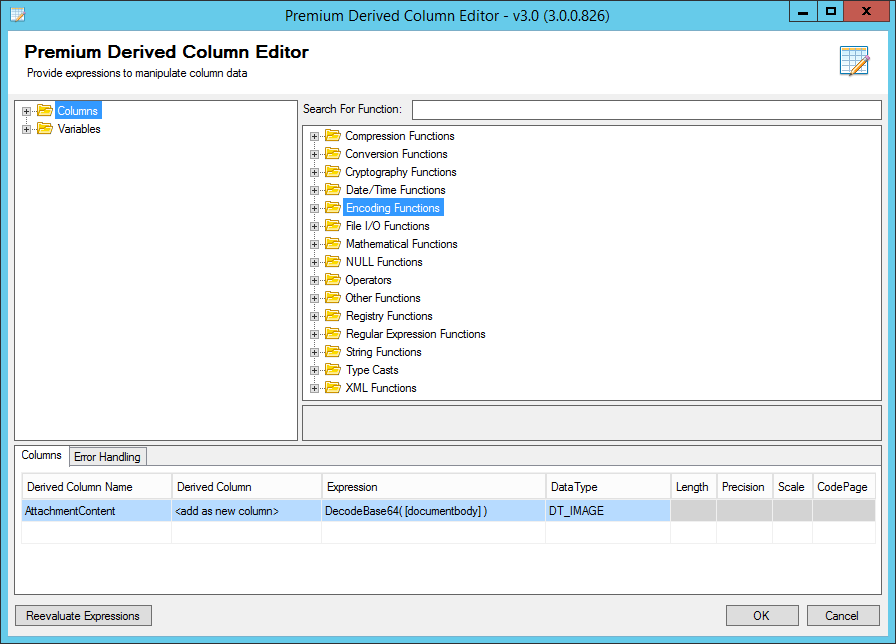Click the Other Functions folder icon
The height and width of the screenshot is (644, 896).
(x=333, y=298)
